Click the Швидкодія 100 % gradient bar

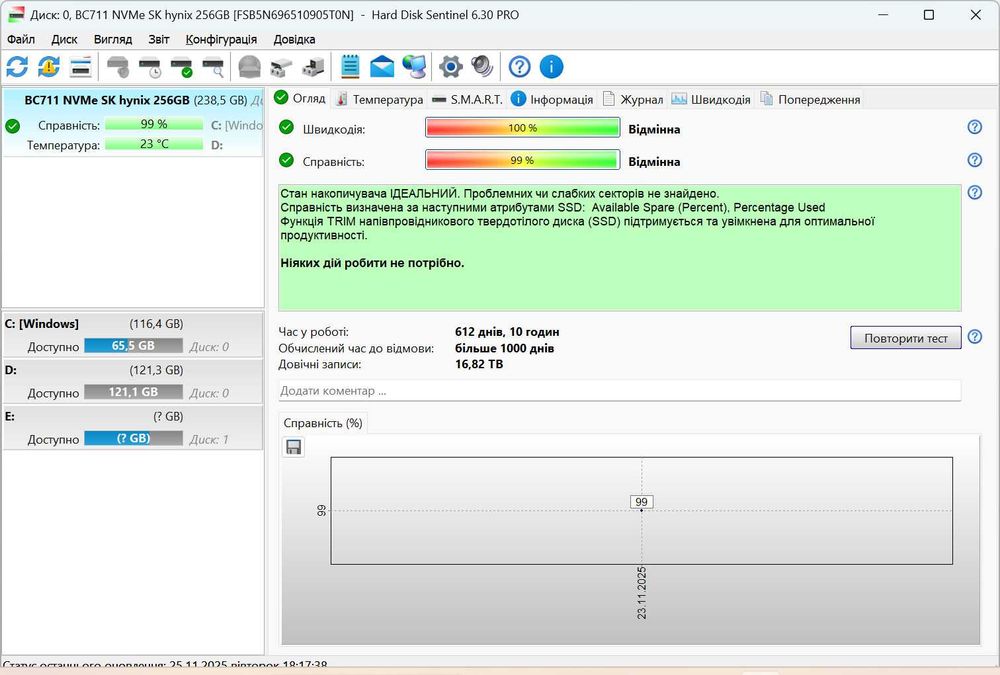tap(522, 128)
